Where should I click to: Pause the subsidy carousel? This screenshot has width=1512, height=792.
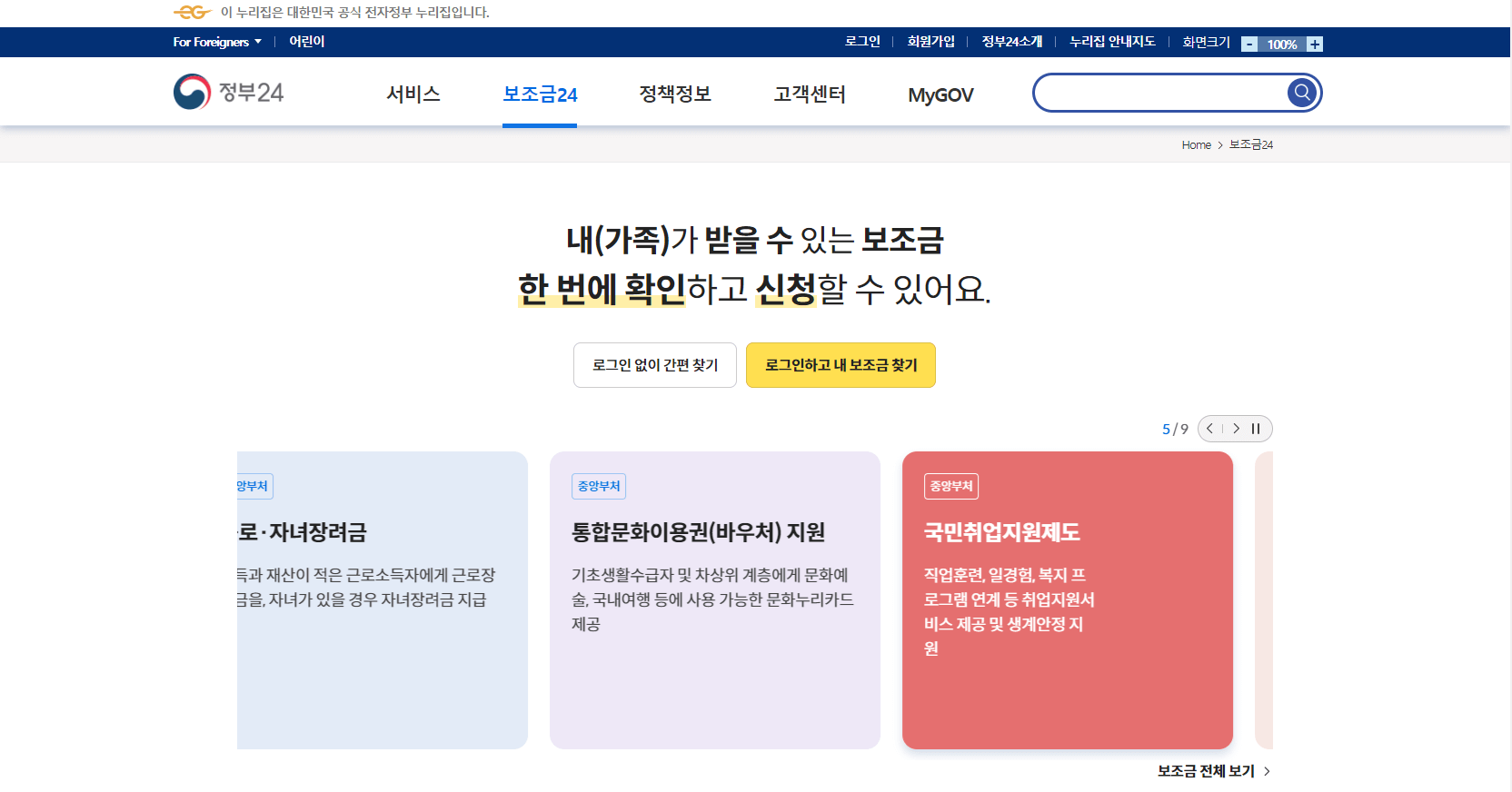click(1256, 429)
